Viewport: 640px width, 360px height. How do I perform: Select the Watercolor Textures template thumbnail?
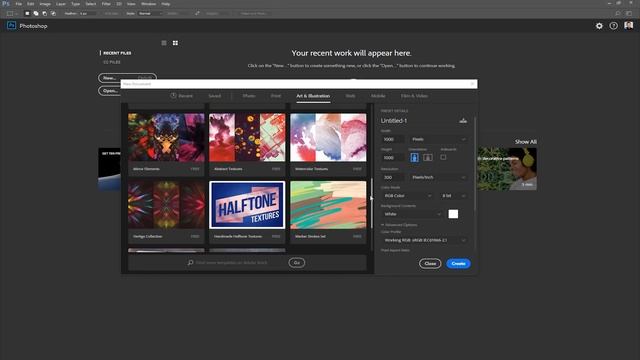pyautogui.click(x=328, y=138)
